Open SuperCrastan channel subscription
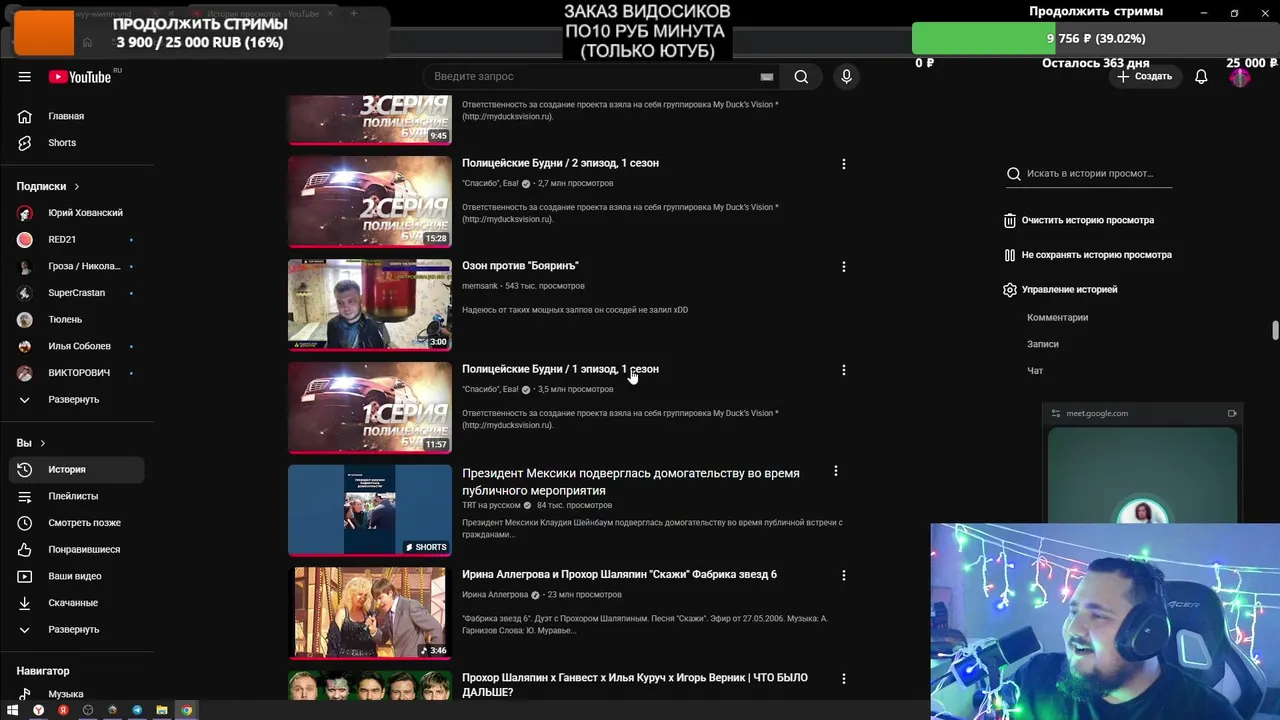 point(76,293)
